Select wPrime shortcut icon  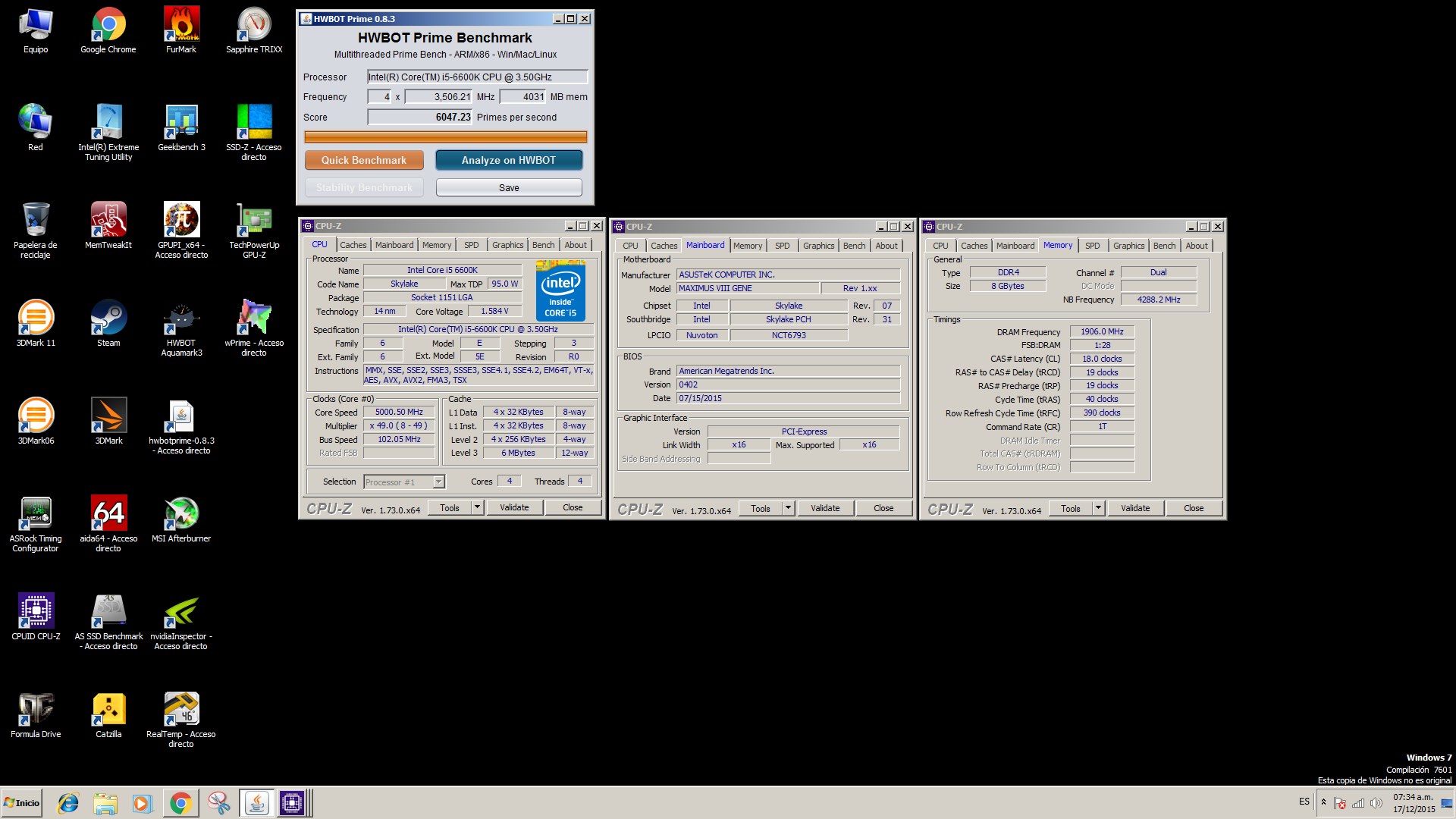(x=254, y=328)
